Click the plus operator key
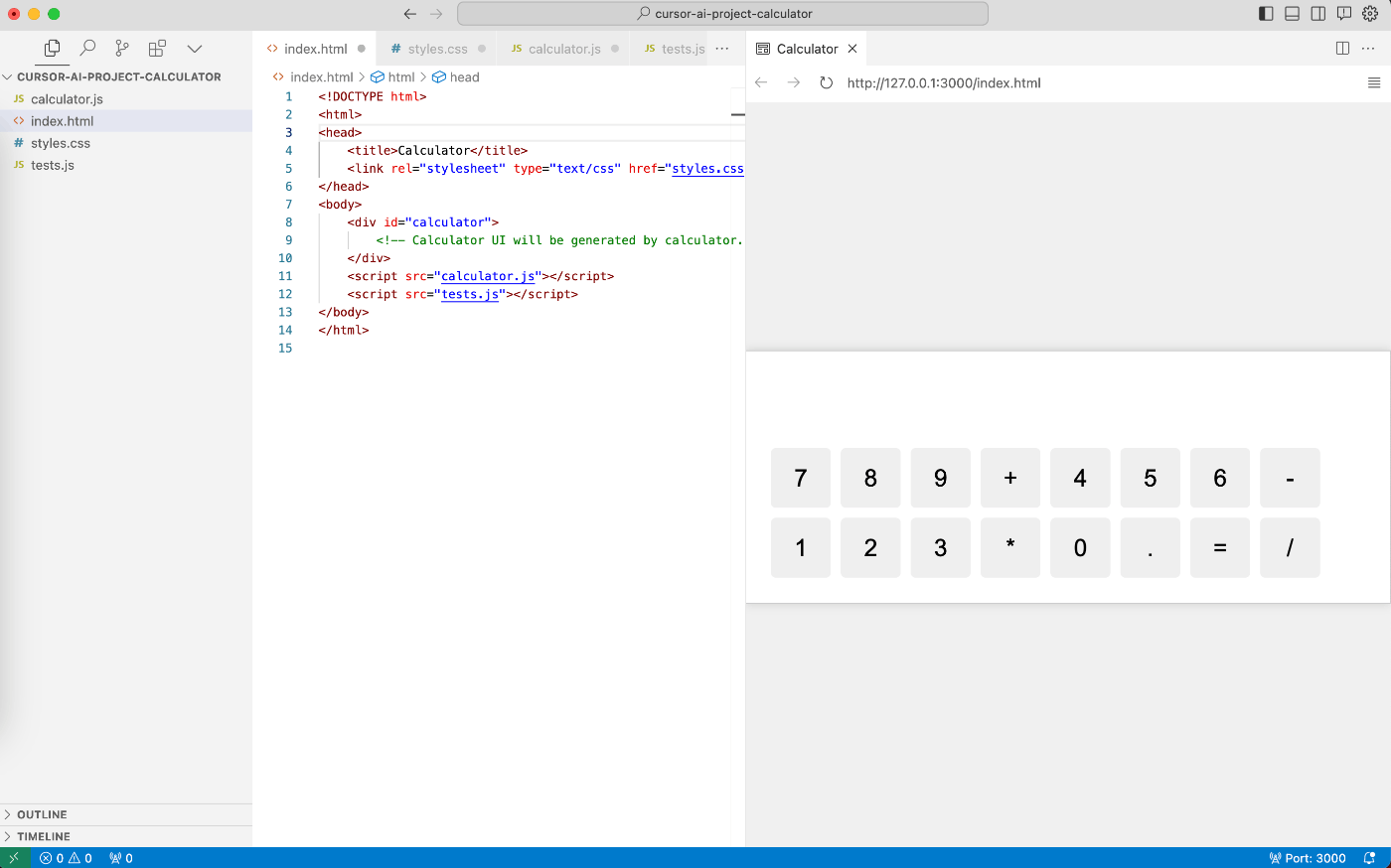 1010,478
